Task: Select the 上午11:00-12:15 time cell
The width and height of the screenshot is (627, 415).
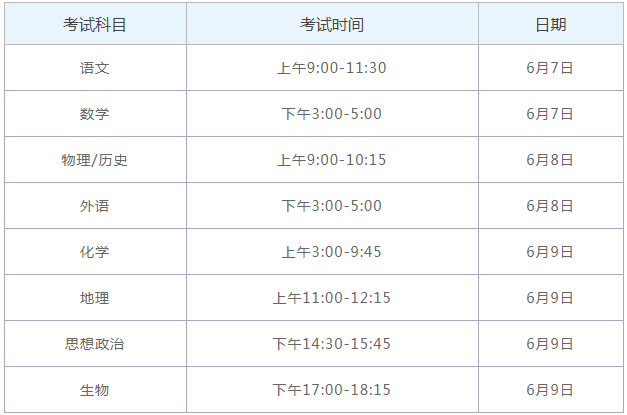Action: [331, 298]
